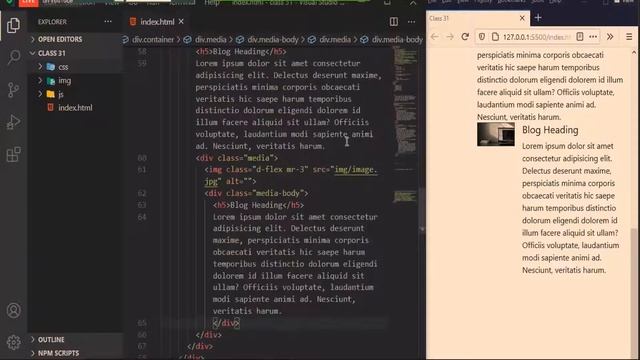The width and height of the screenshot is (640, 360).
Task: Open index.html in the file tree
Action: tap(75, 108)
